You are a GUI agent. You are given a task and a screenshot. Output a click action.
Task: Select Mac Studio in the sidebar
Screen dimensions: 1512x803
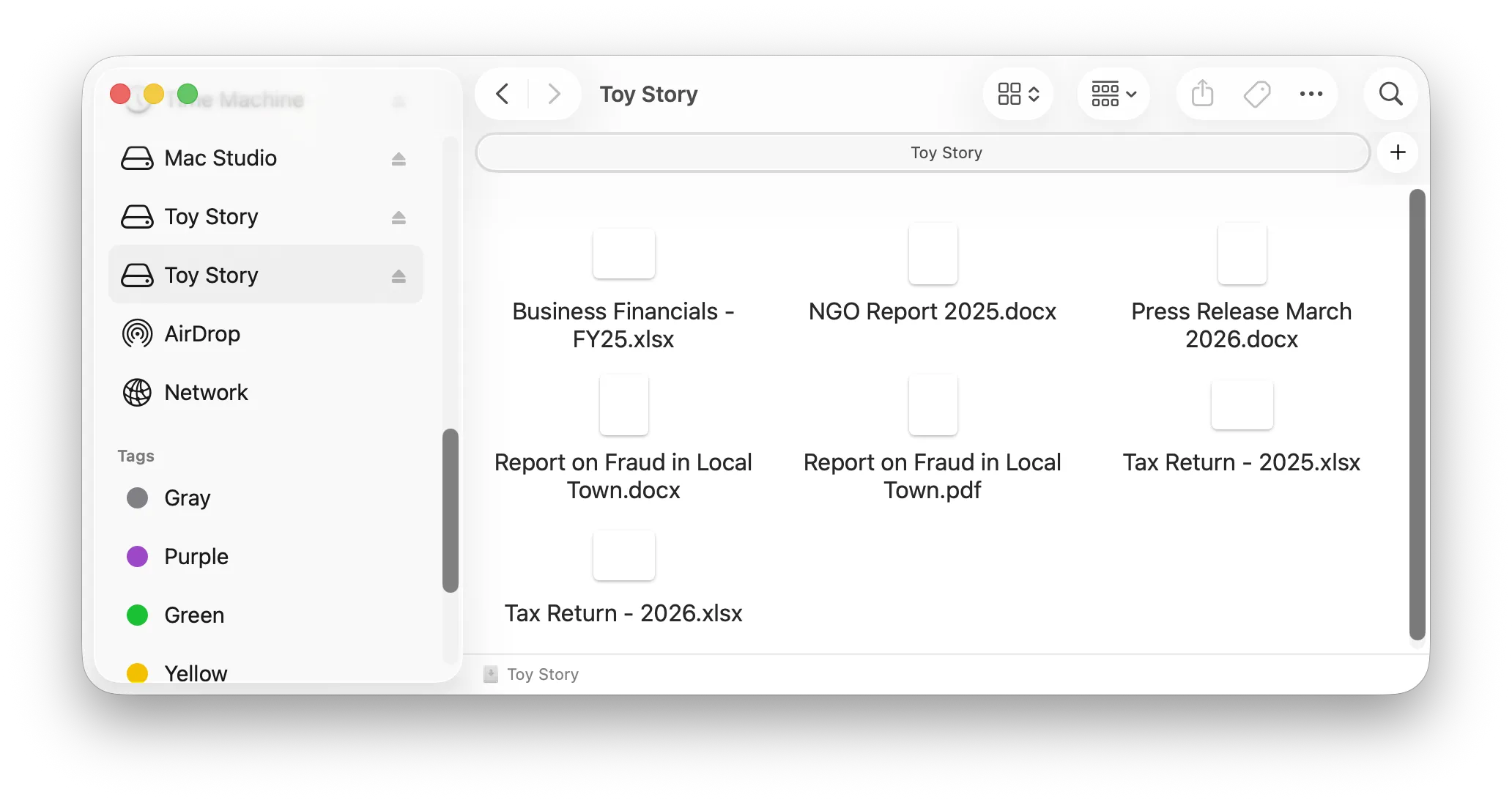[220, 158]
